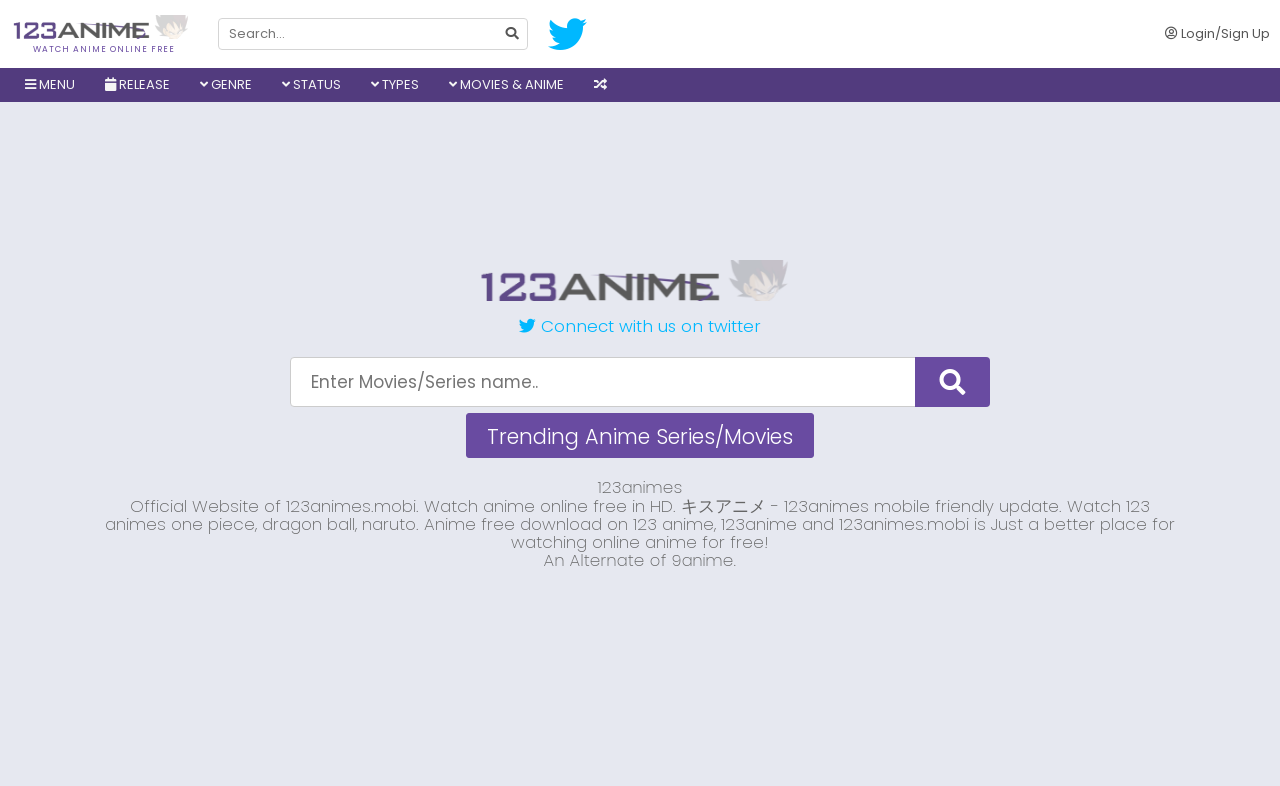Follow Connect with us on twitter link
1280x786 pixels.
click(x=640, y=326)
